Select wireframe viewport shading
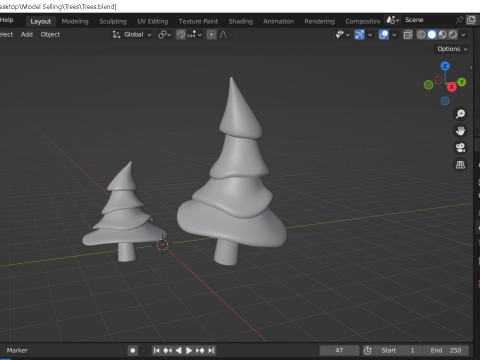 421,35
